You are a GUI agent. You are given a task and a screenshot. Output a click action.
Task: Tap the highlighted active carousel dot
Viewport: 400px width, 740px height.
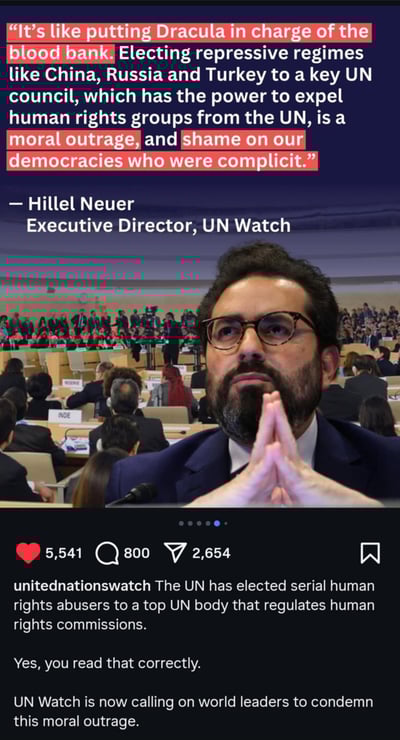click(x=217, y=523)
